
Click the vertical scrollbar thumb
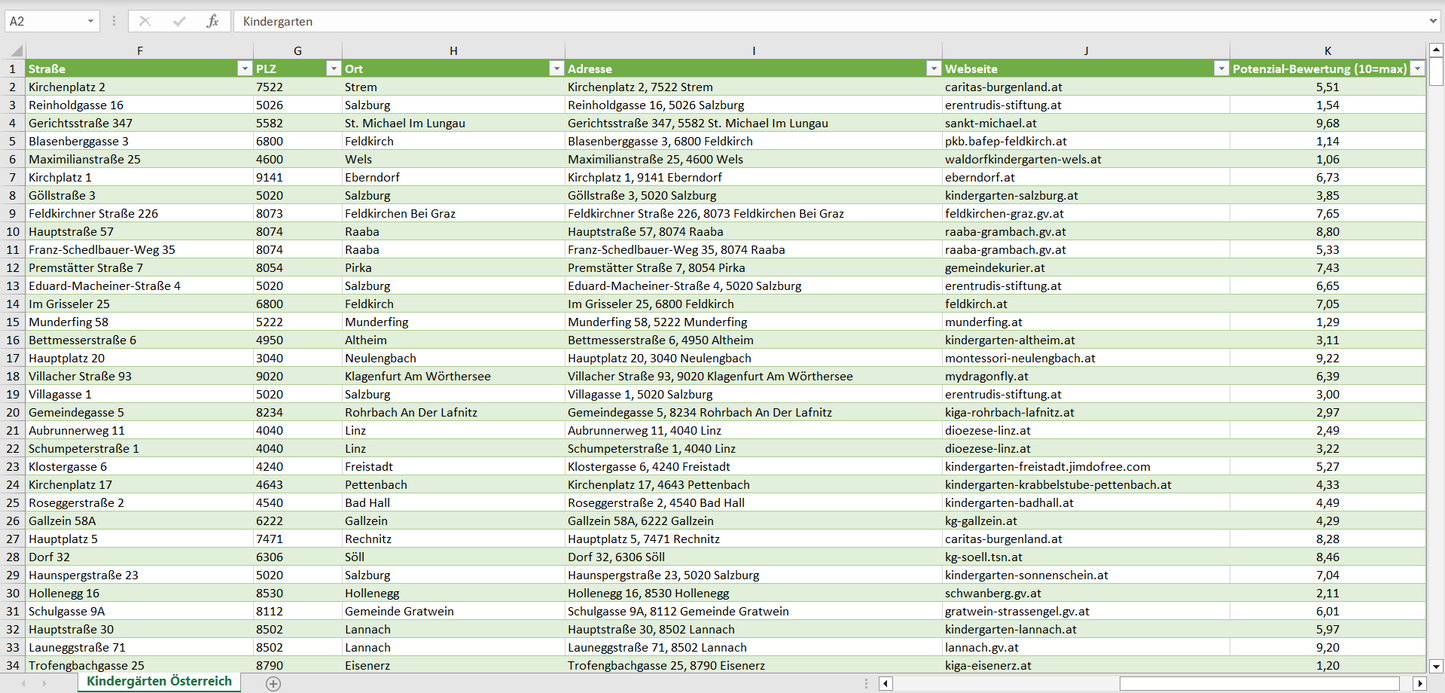coord(1436,72)
